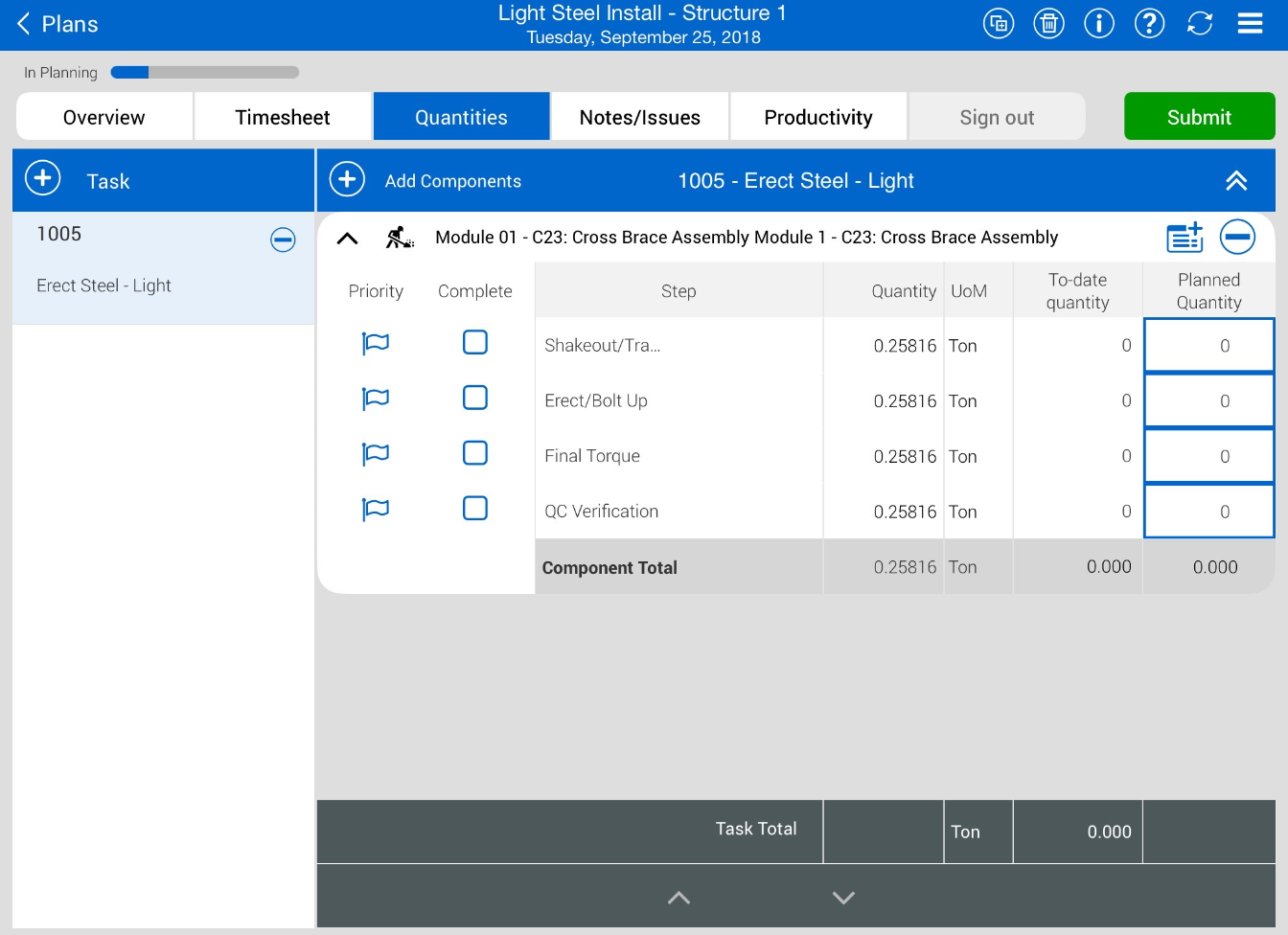Screen dimensions: 1288x935
Task: Open the info icon in header
Action: 1099,23
